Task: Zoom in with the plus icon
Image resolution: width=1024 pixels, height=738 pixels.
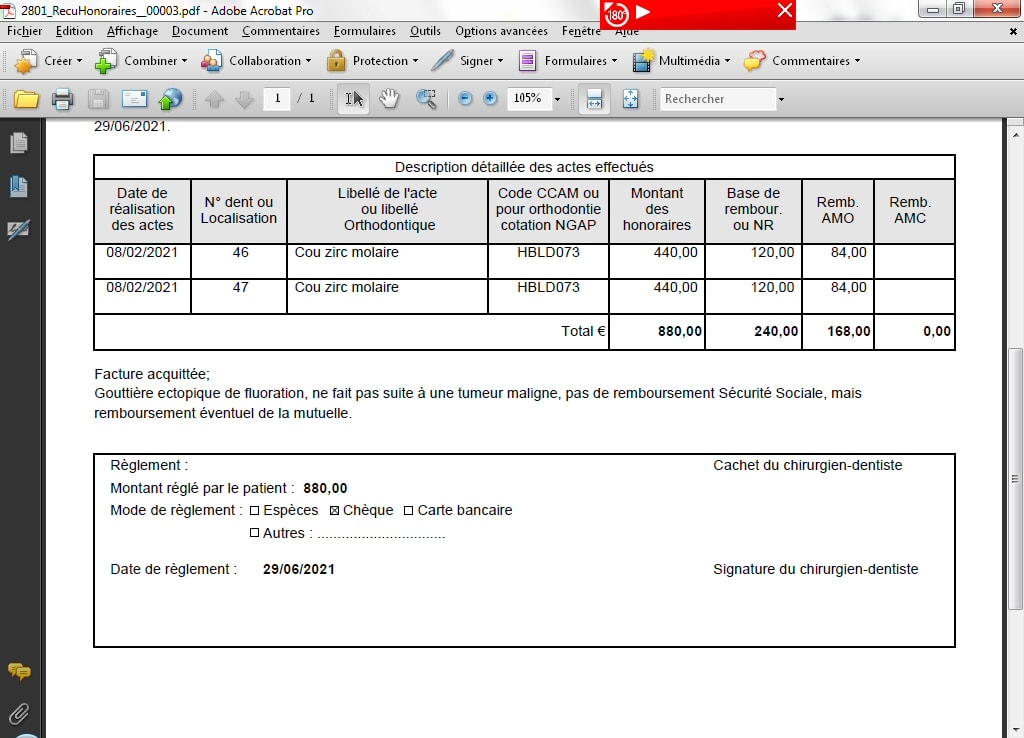Action: pyautogui.click(x=490, y=99)
